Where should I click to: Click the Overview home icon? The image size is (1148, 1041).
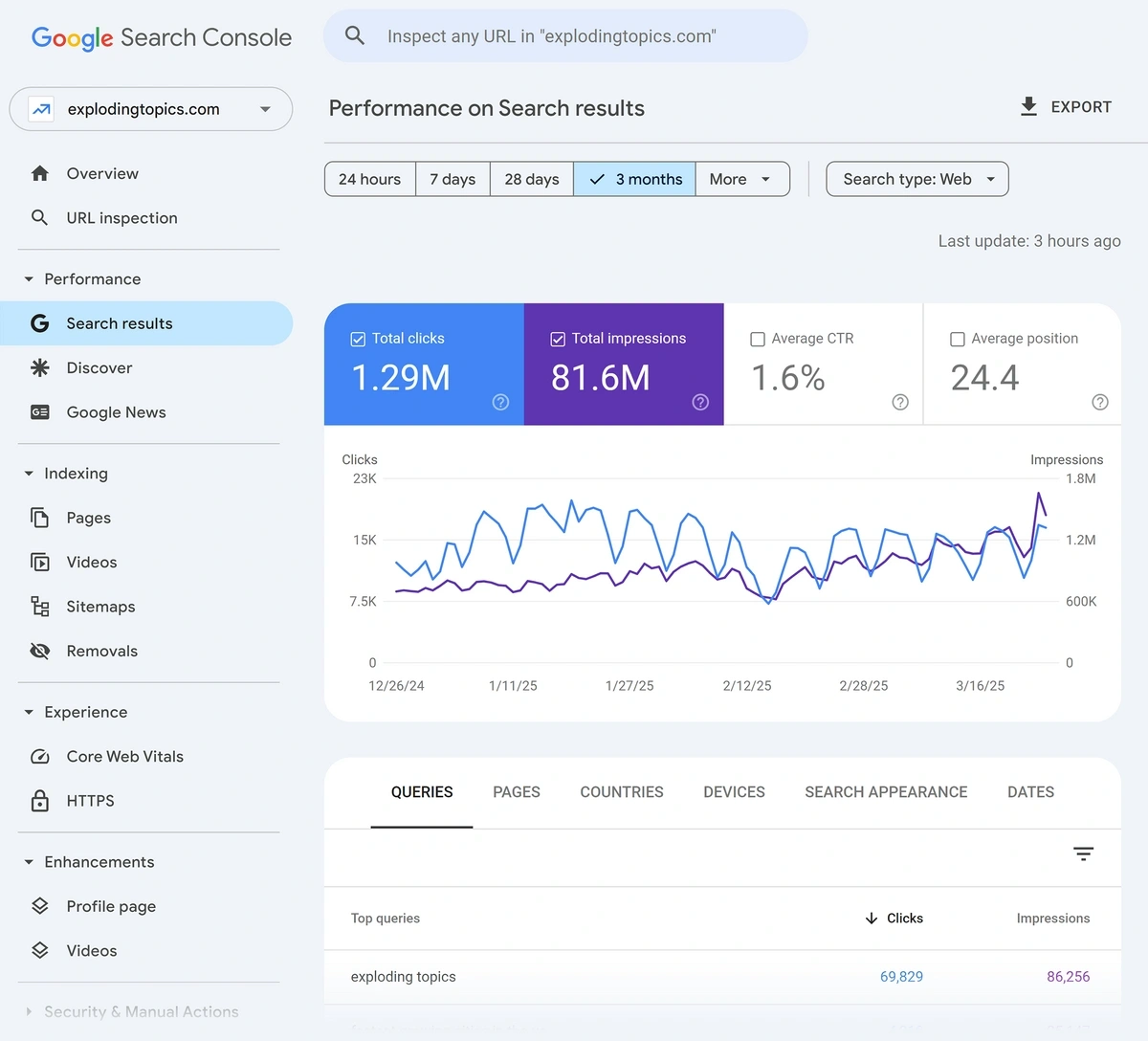40,173
